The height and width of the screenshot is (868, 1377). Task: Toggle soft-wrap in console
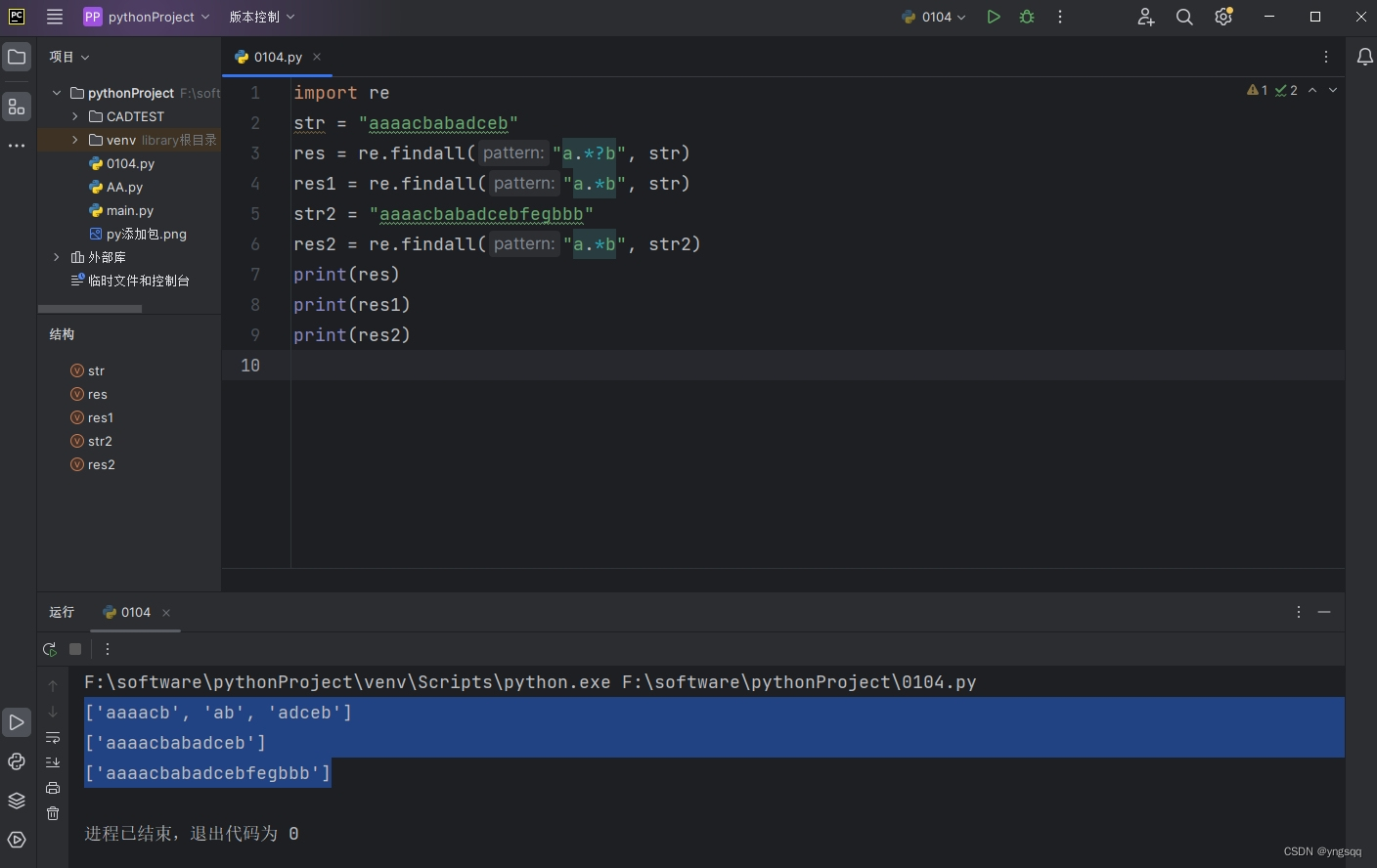pyautogui.click(x=53, y=737)
